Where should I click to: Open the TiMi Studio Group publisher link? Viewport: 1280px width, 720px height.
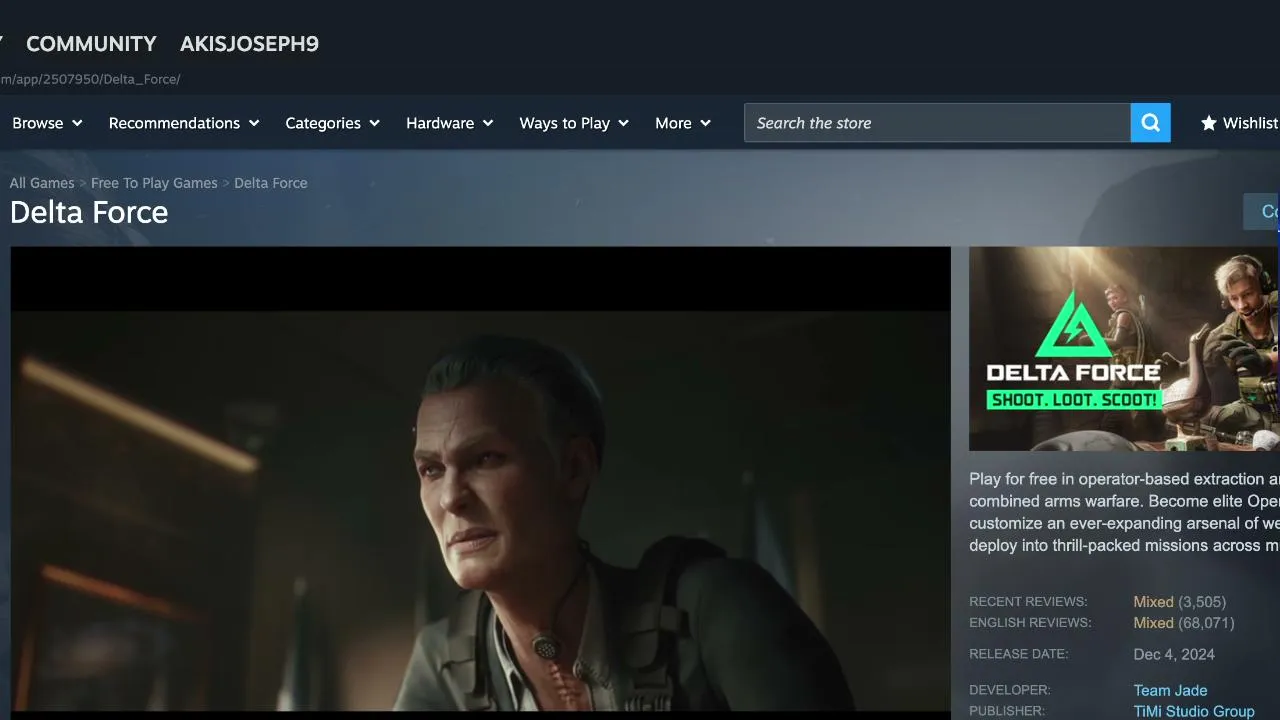tap(1194, 711)
